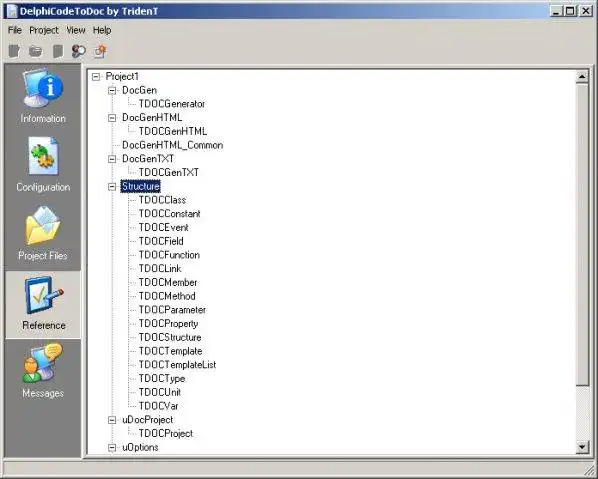Select the uDocProject unit in the tree
The width and height of the screenshot is (598, 479).
coord(148,420)
